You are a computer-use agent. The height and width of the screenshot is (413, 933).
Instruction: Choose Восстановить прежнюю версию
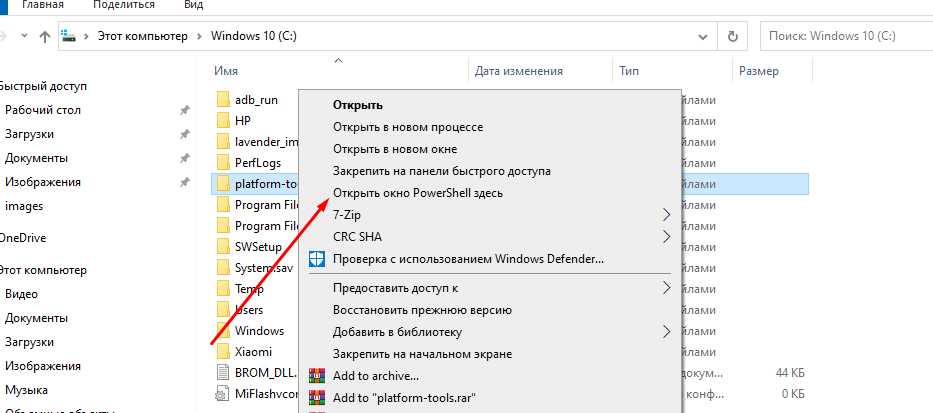[x=422, y=310]
